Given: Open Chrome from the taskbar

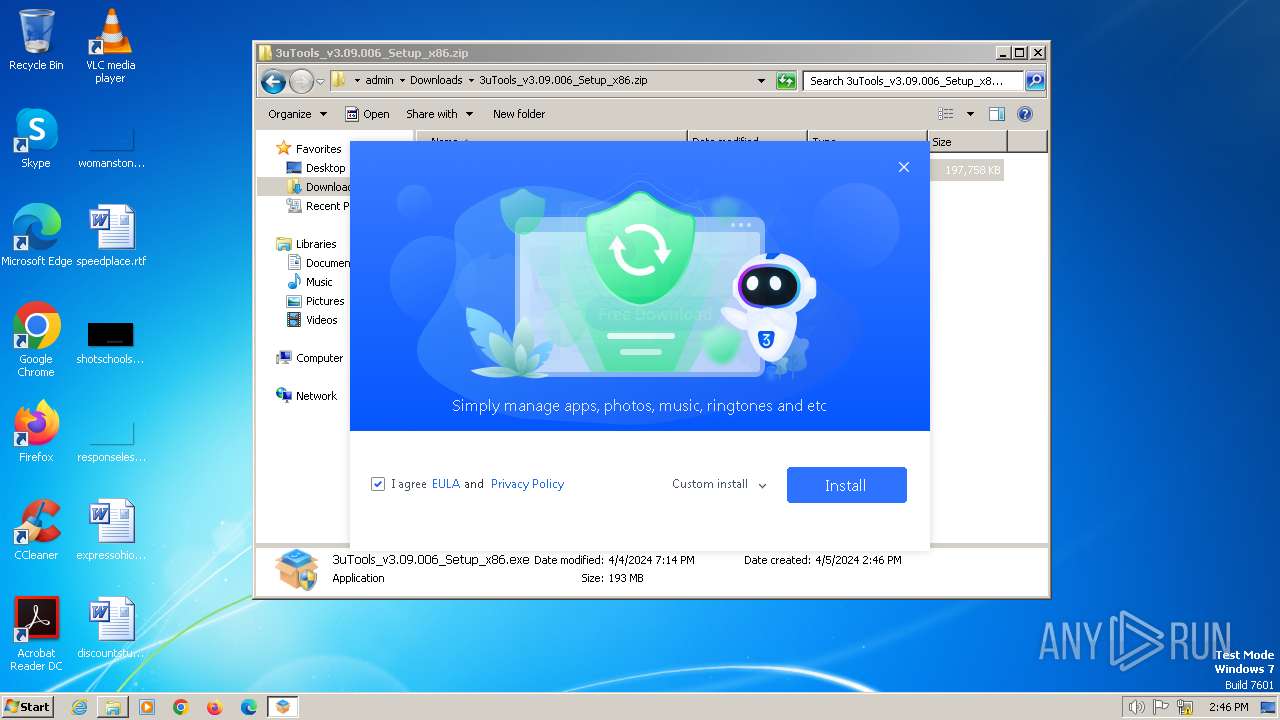Looking at the screenshot, I should click(x=181, y=707).
